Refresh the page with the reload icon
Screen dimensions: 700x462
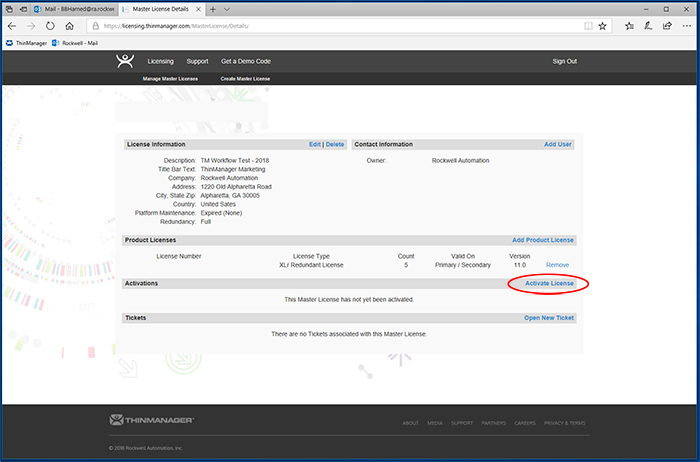click(50, 26)
